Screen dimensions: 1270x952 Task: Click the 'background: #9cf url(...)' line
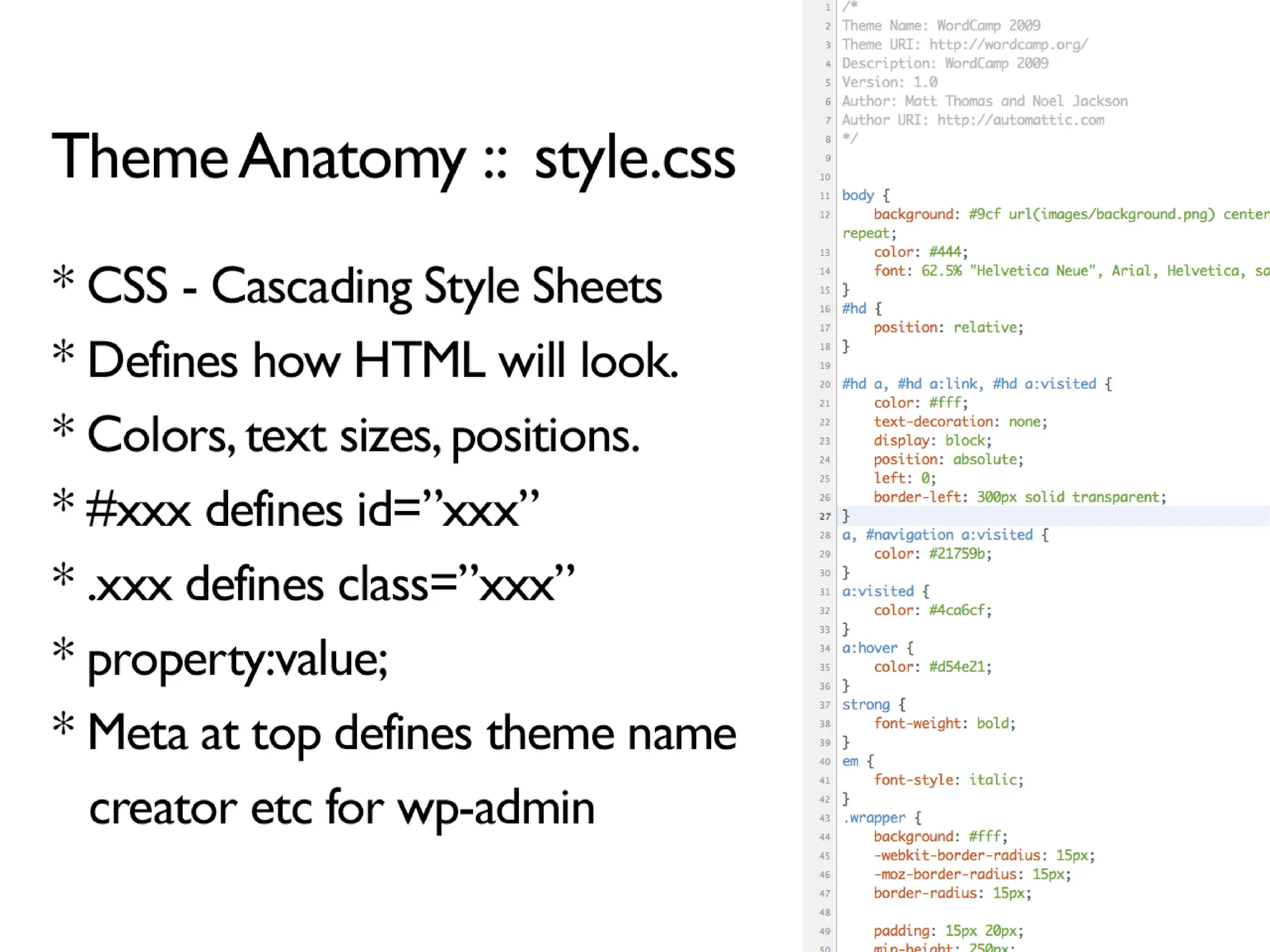coord(1072,214)
